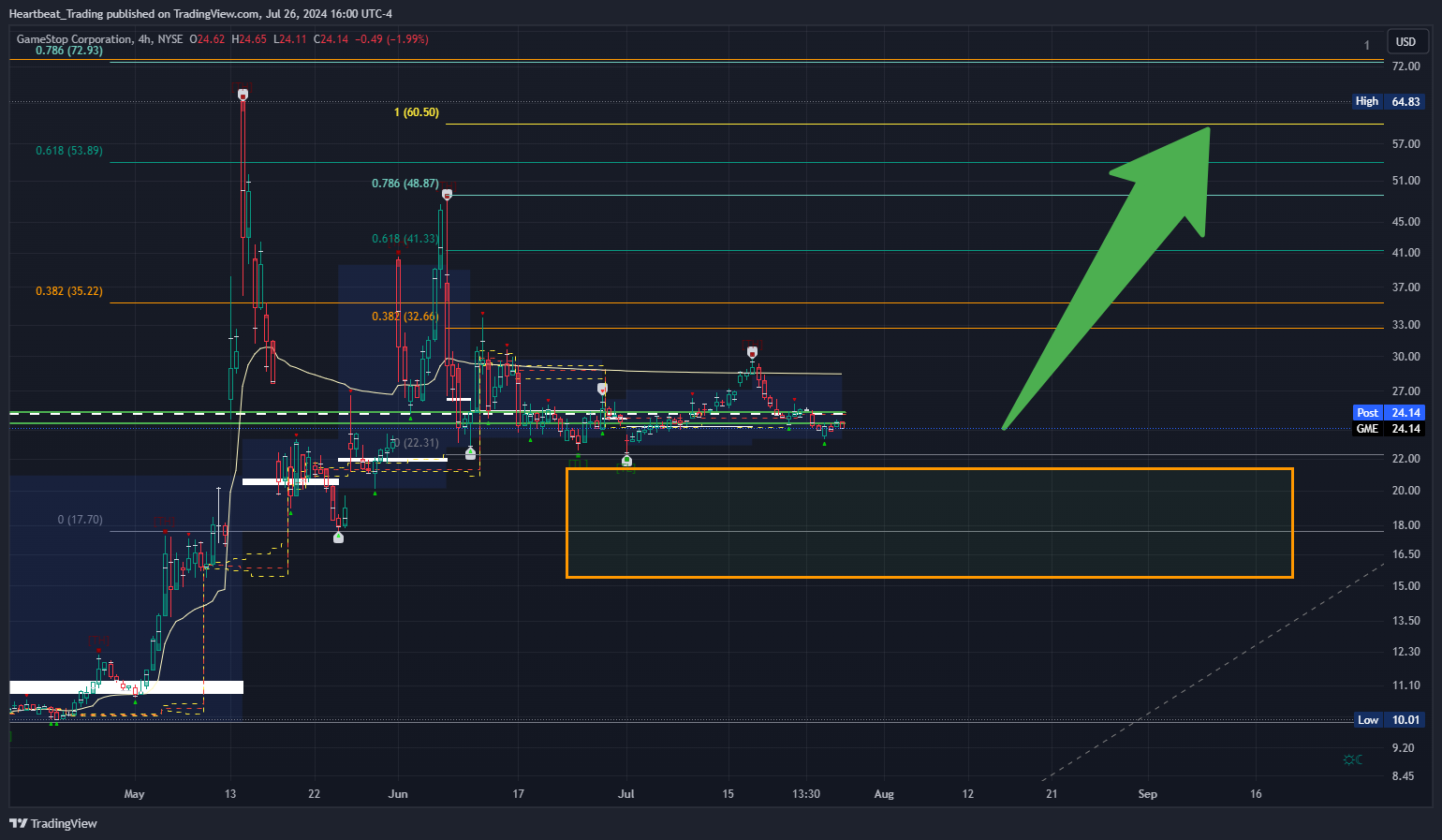Viewport: 1442px width, 840px height.
Task: Click the 45.00 price axis value
Action: pos(1406,222)
